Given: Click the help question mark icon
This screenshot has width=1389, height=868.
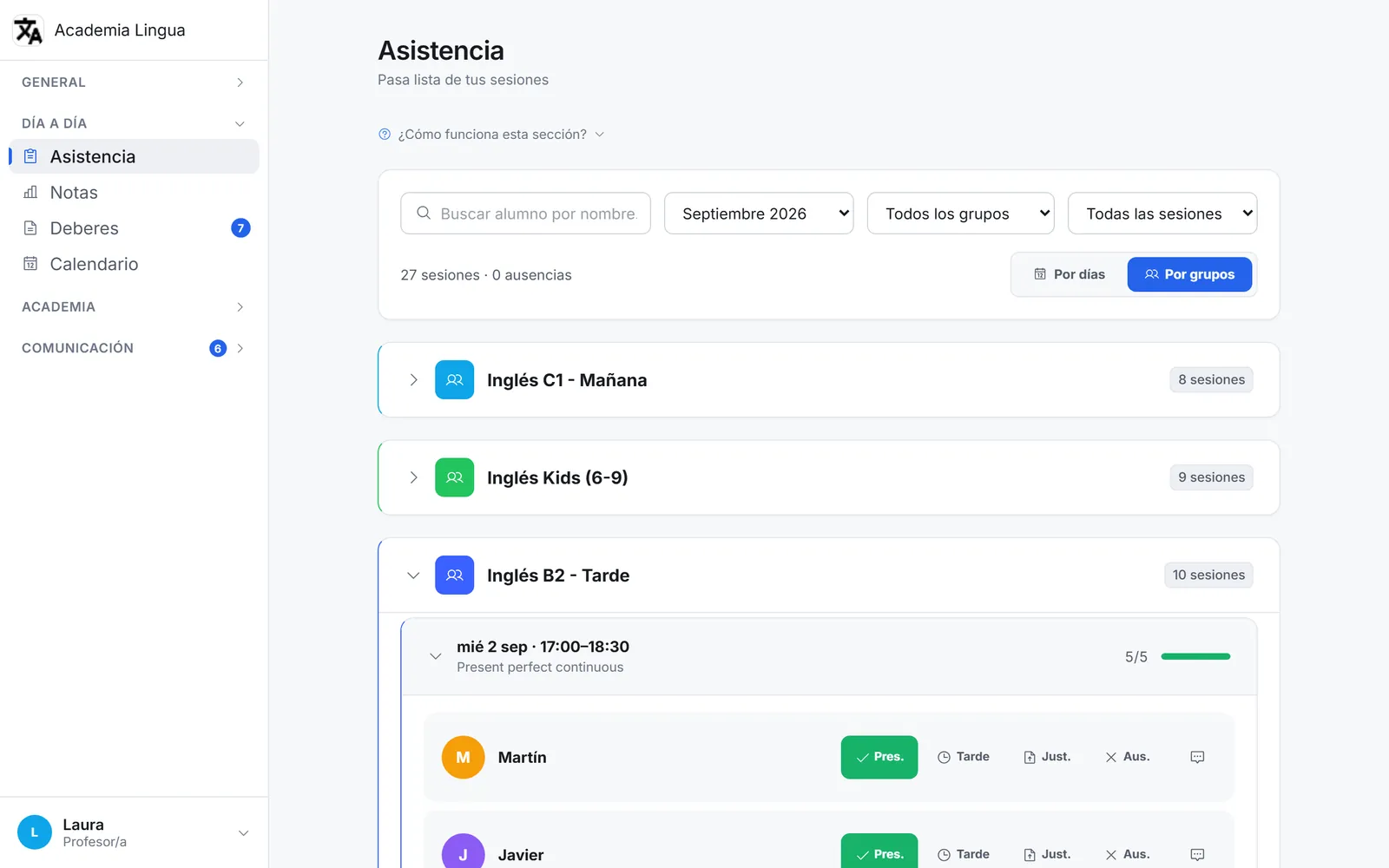Looking at the screenshot, I should point(385,135).
